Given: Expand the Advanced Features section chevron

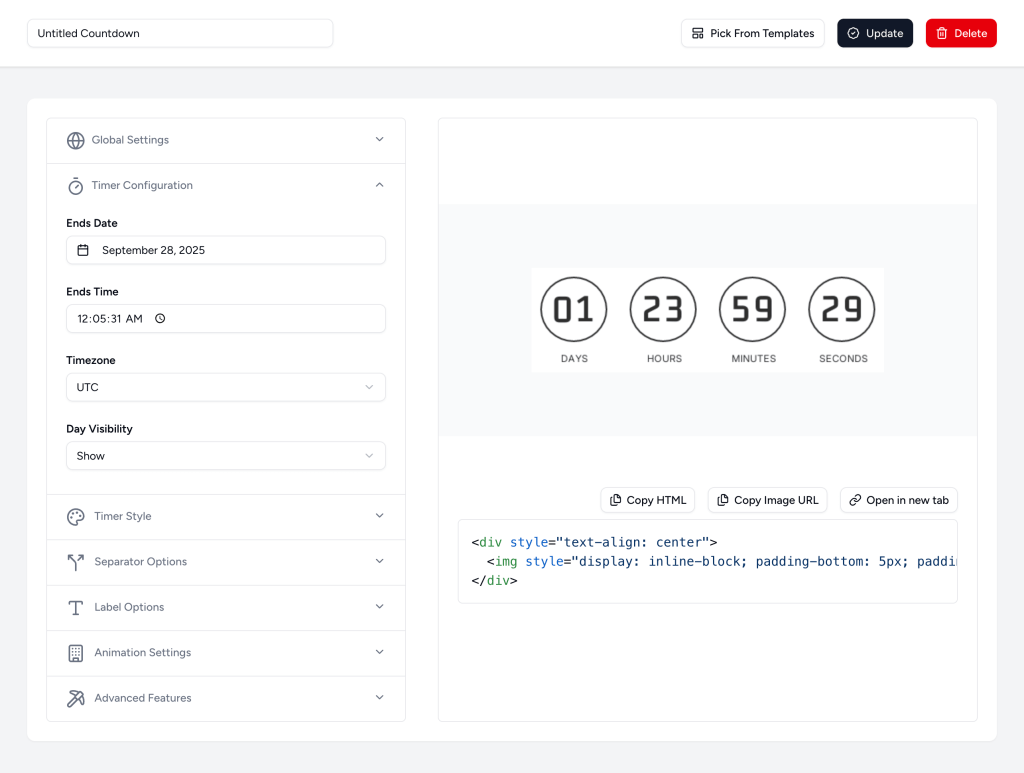Looking at the screenshot, I should coord(379,698).
